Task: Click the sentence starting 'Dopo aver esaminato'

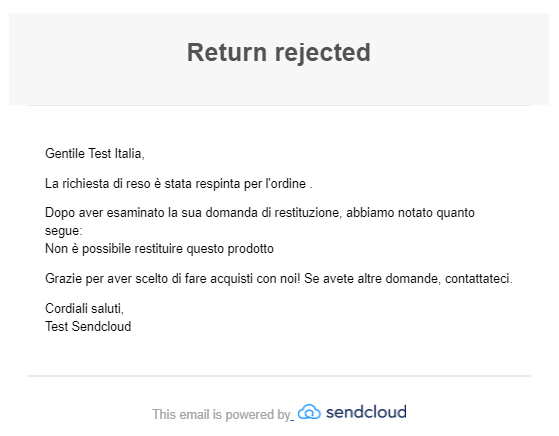Action: 260,221
